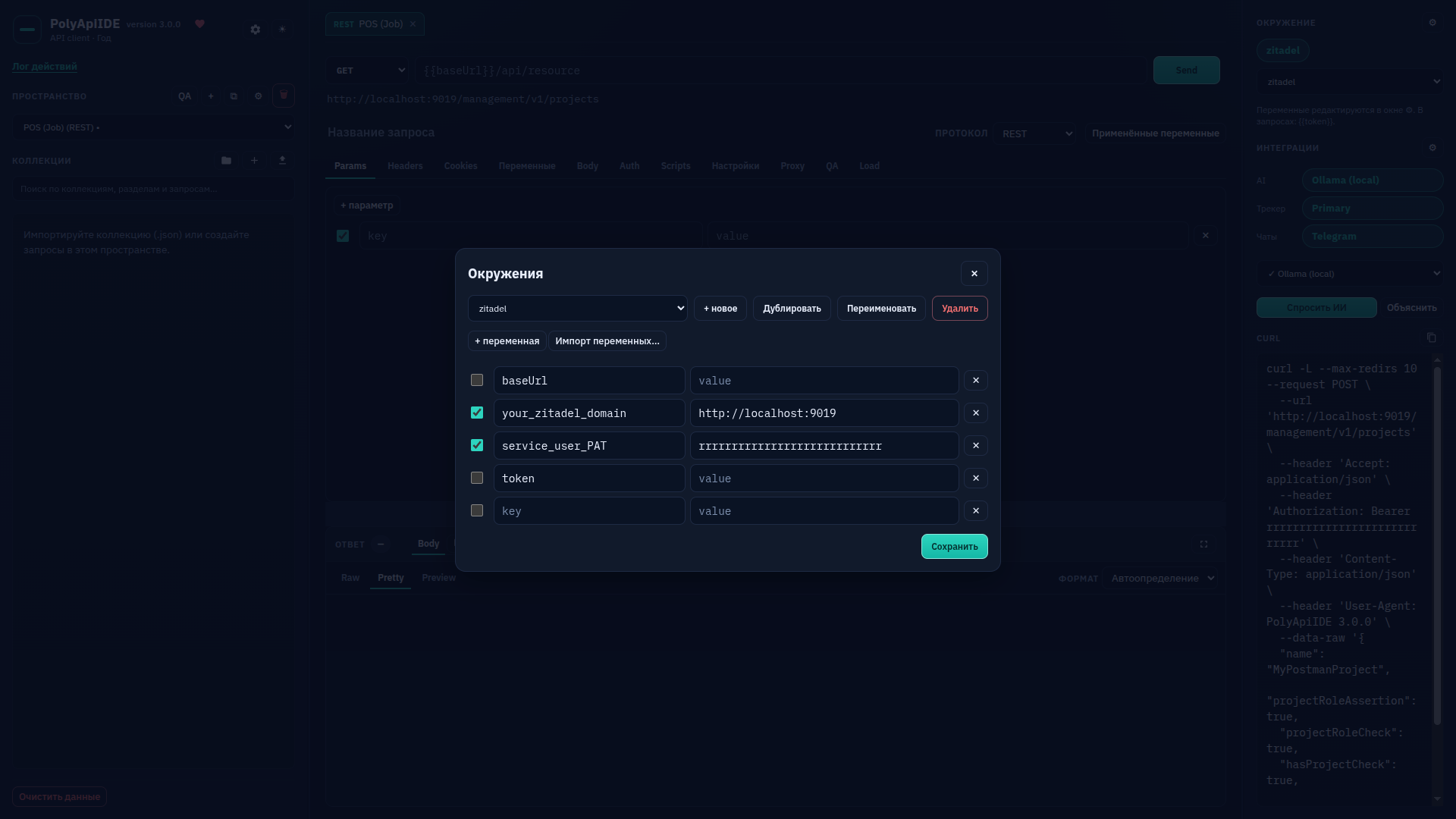Viewport: 1456px width, 819px height.
Task: Tick the empty key row checkbox
Action: pos(477,510)
